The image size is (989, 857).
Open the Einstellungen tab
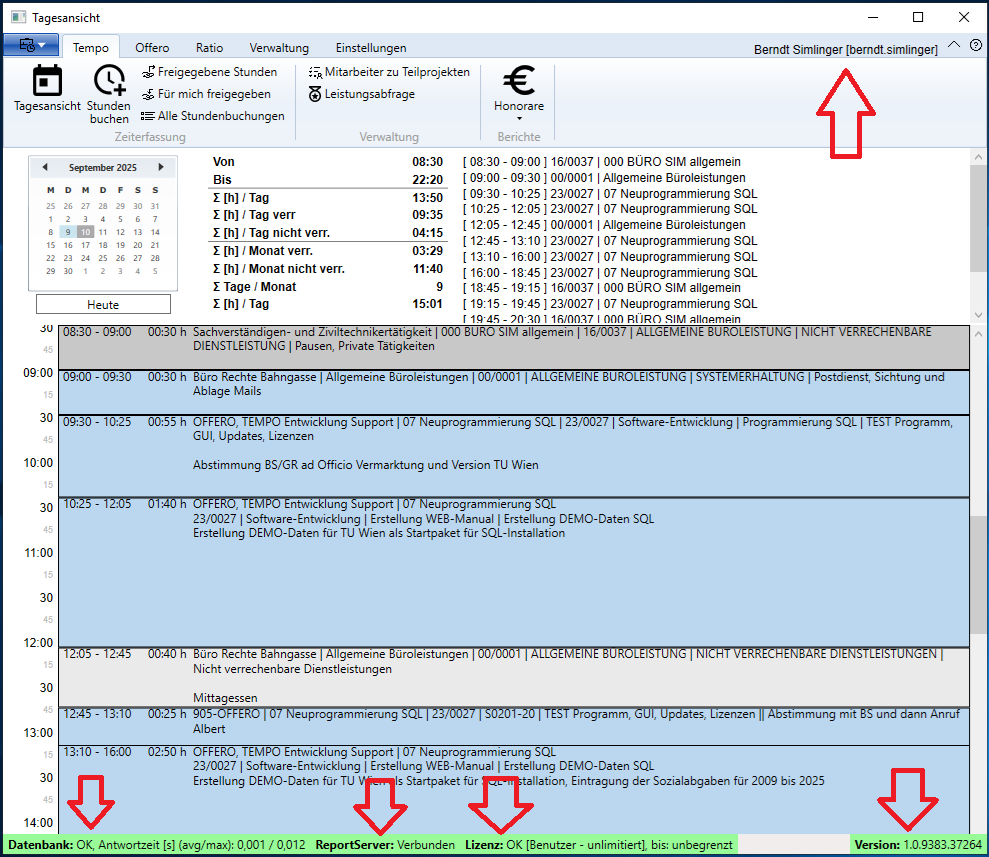[370, 47]
